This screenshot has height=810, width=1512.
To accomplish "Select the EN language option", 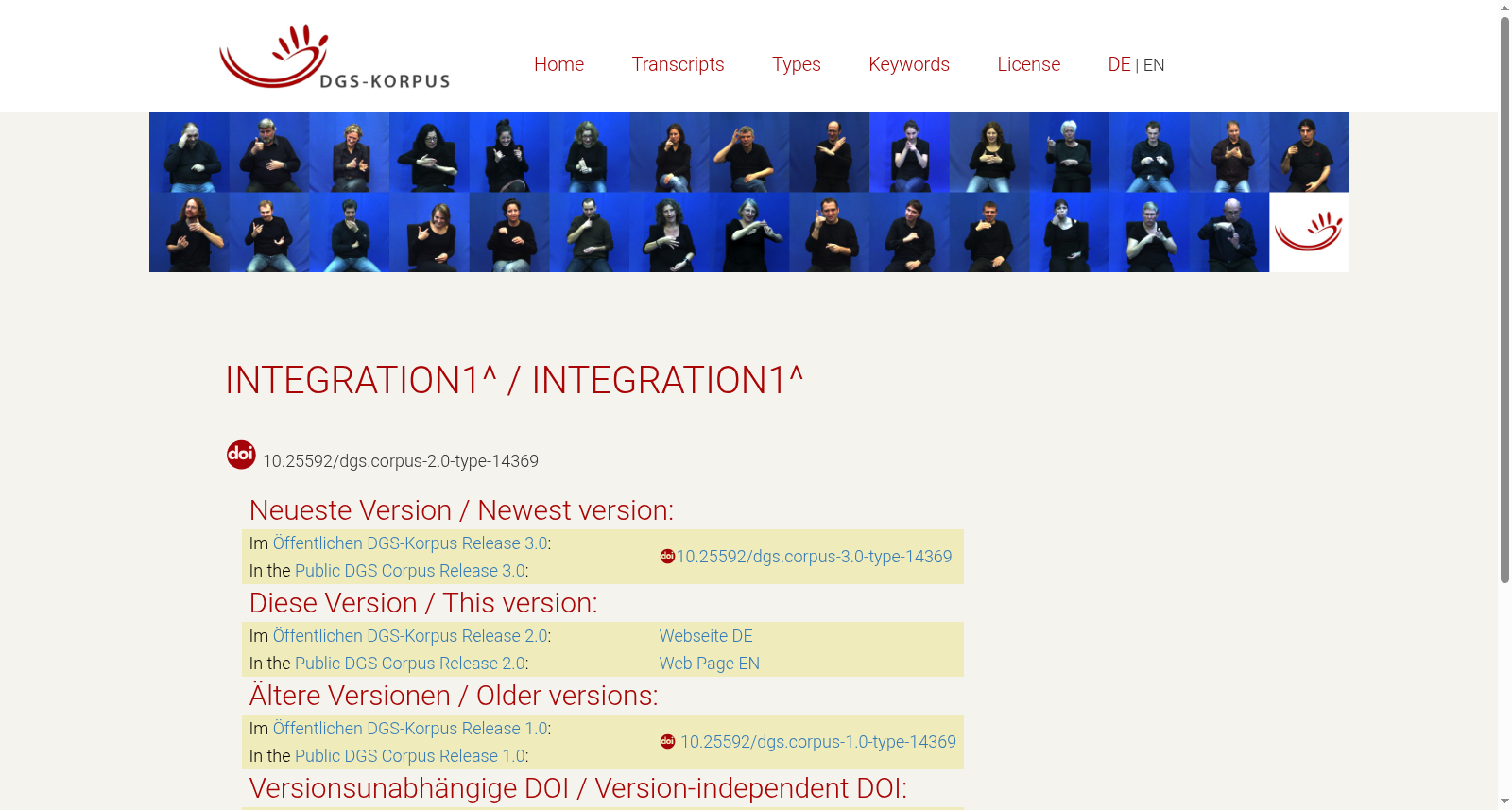I will pyautogui.click(x=1154, y=65).
